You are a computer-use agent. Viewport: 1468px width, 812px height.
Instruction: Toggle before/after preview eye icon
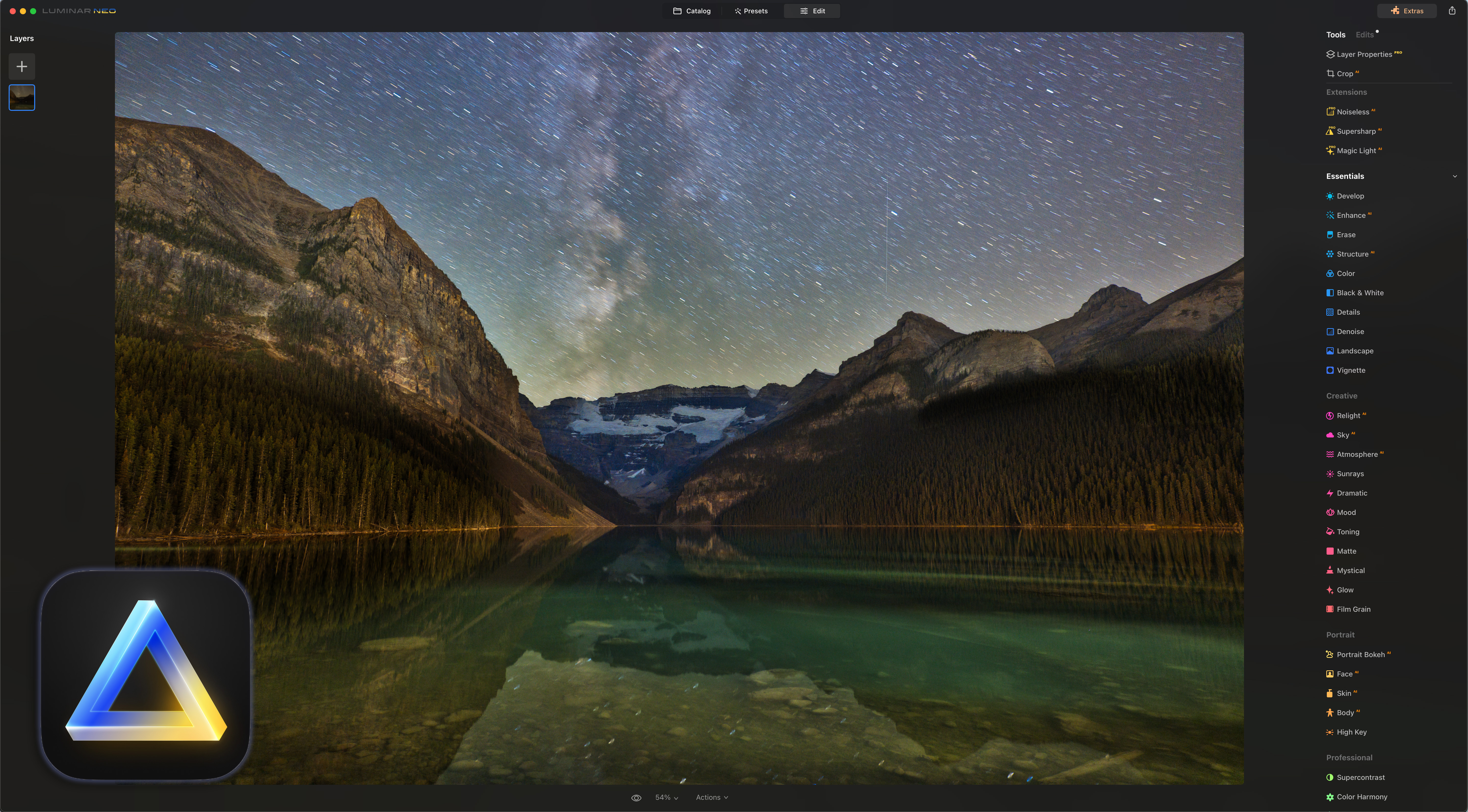pos(637,798)
